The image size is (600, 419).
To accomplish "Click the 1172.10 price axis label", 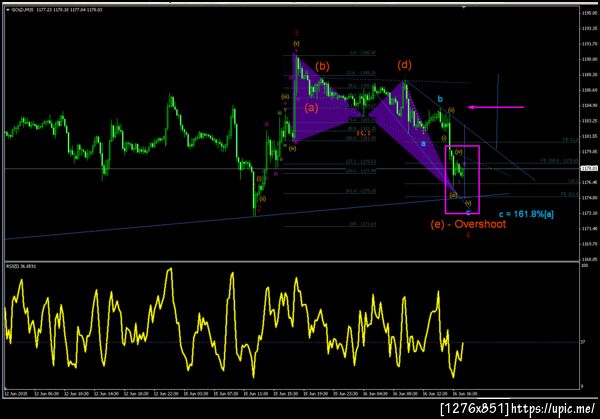I will click(x=589, y=213).
